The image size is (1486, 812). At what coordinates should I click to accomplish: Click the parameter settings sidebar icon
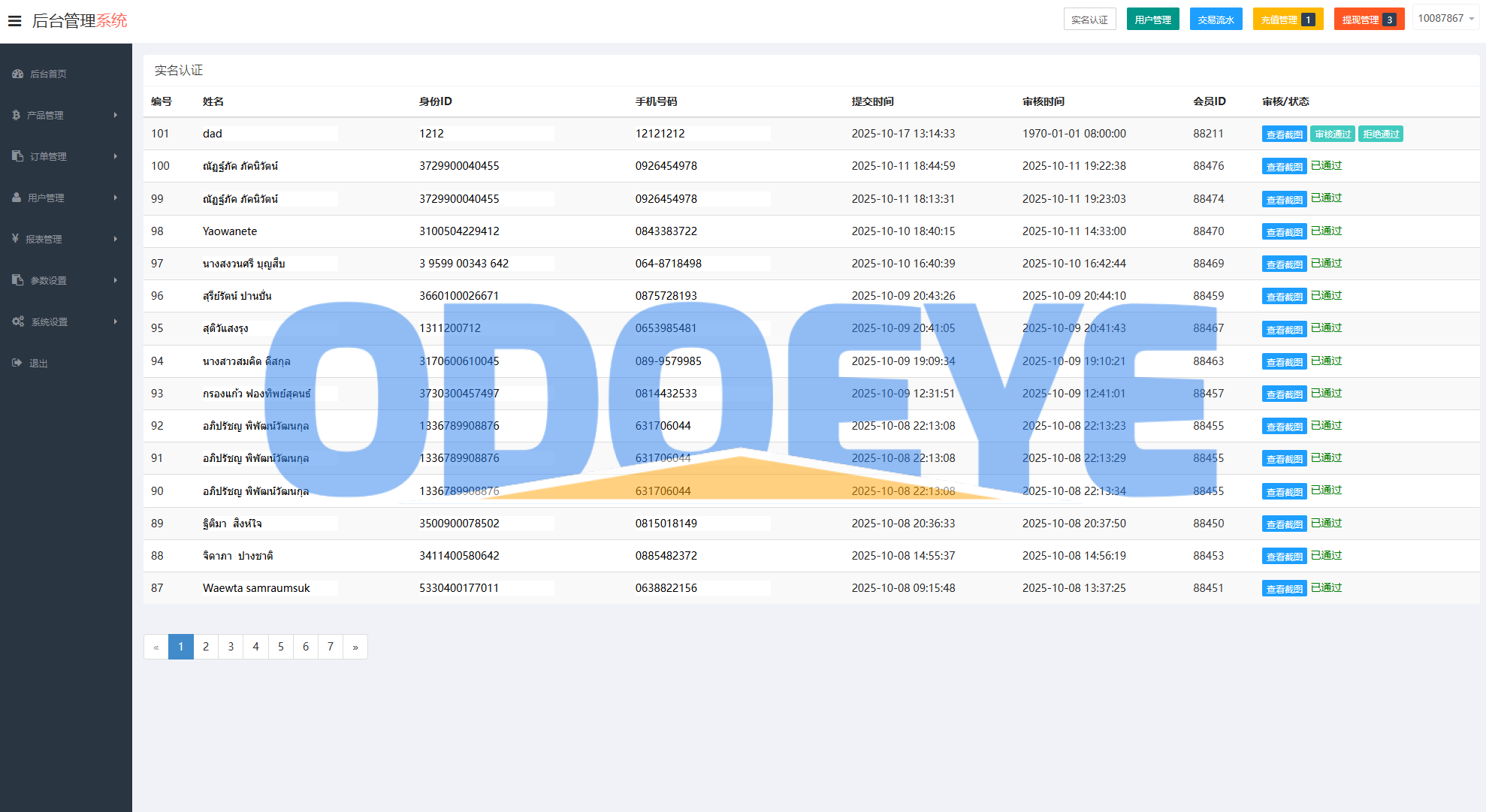(x=18, y=280)
